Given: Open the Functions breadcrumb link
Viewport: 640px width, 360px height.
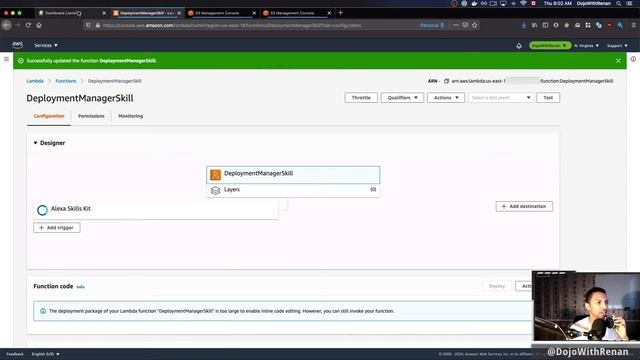Looking at the screenshot, I should tap(66, 81).
